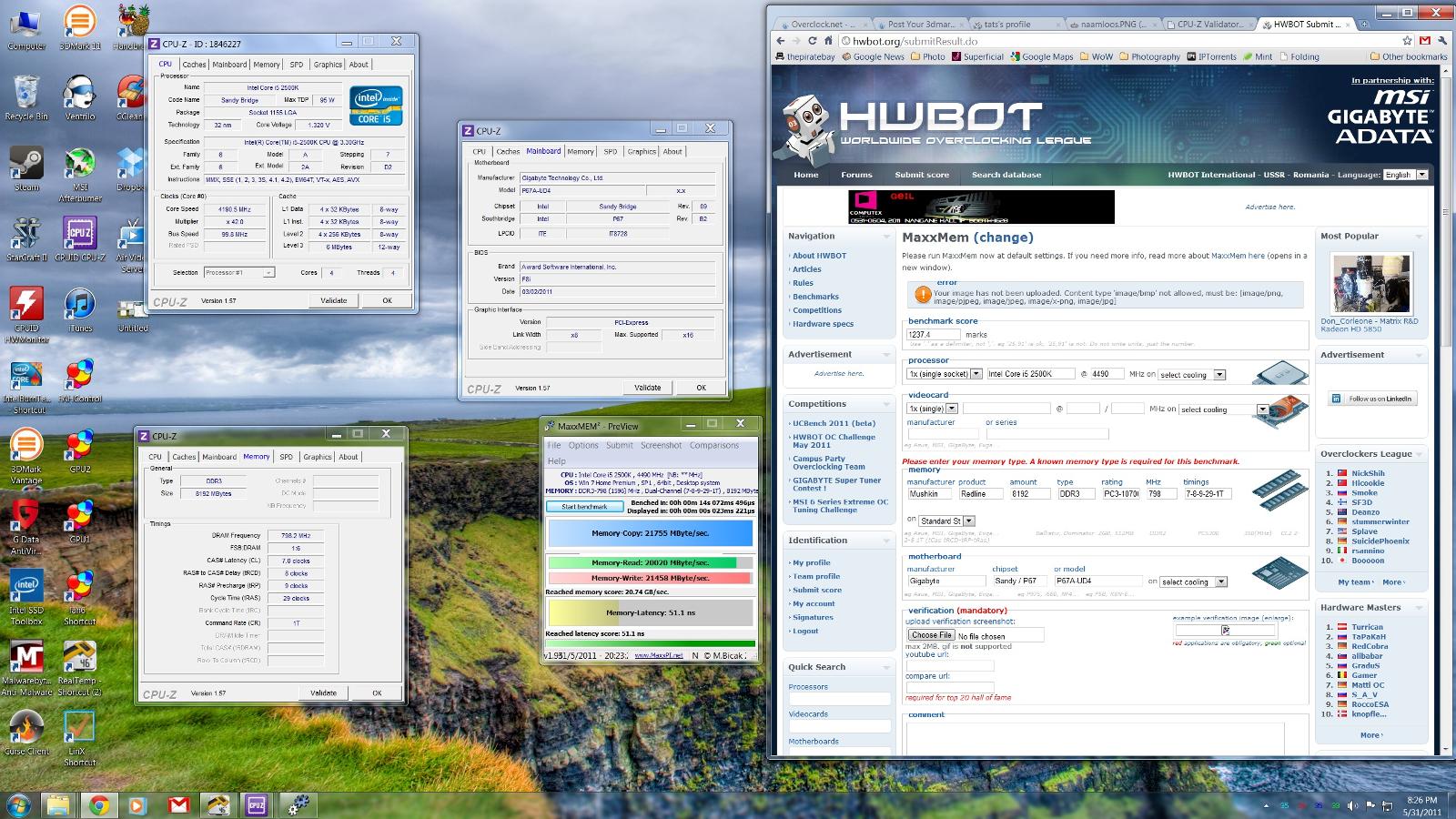Click the Chrome back arrow
1456x819 pixels.
pos(780,41)
